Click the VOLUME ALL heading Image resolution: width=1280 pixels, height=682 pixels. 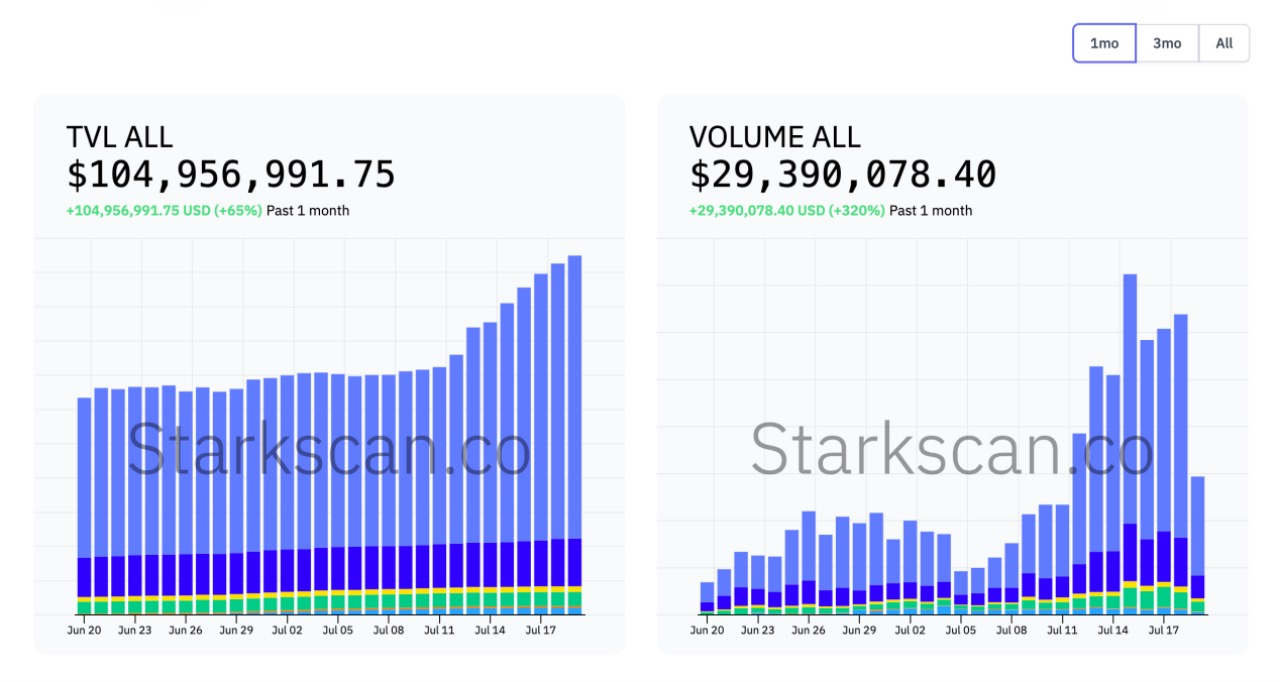point(775,137)
